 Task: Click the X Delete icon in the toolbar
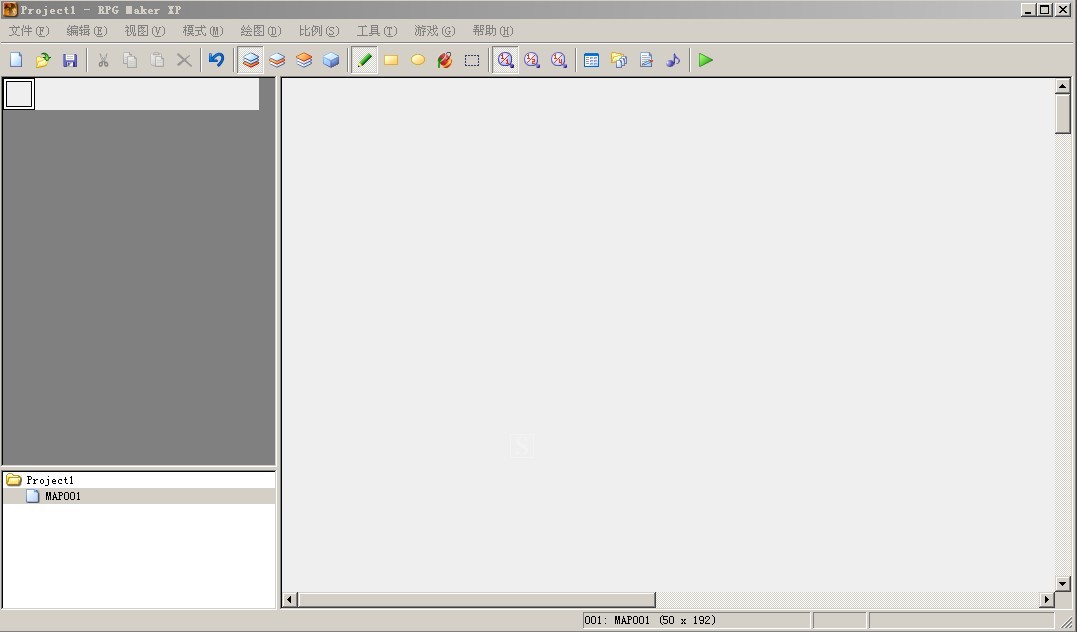coord(183,60)
